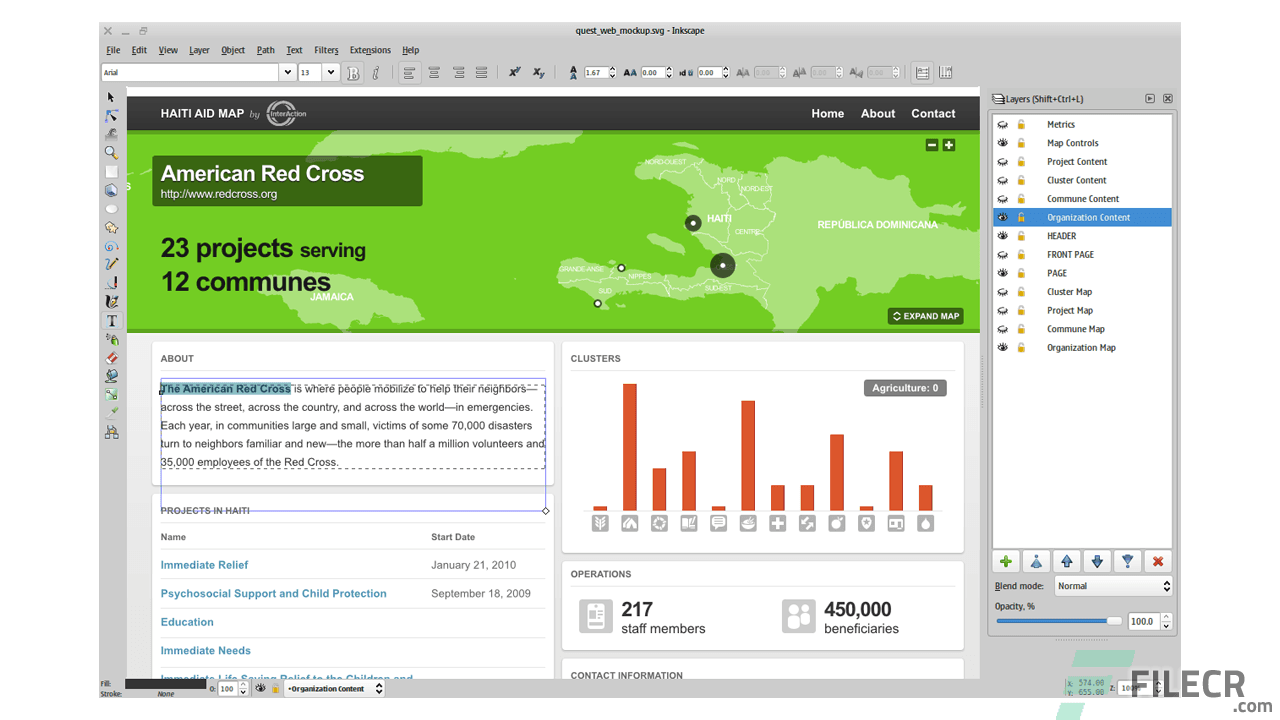Raise layer with the up arrow button
Viewport: 1280px width, 720px height.
click(1066, 562)
